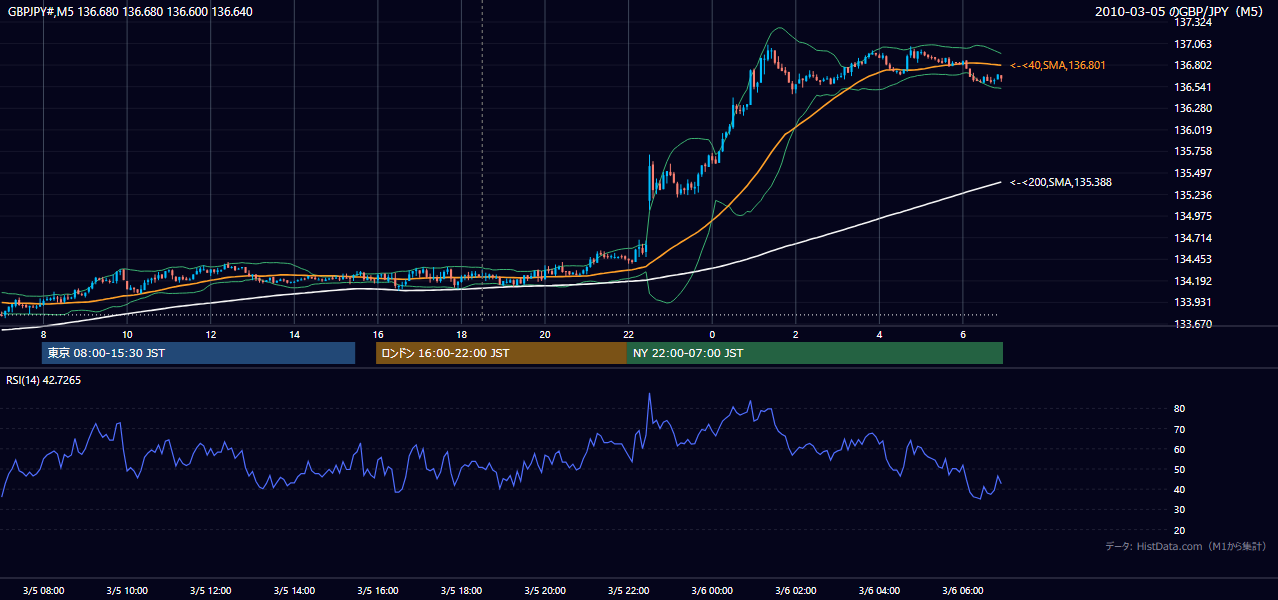Image resolution: width=1278 pixels, height=600 pixels.
Task: Click the RSI(14) 42.7265 indicator label
Action: point(44,380)
